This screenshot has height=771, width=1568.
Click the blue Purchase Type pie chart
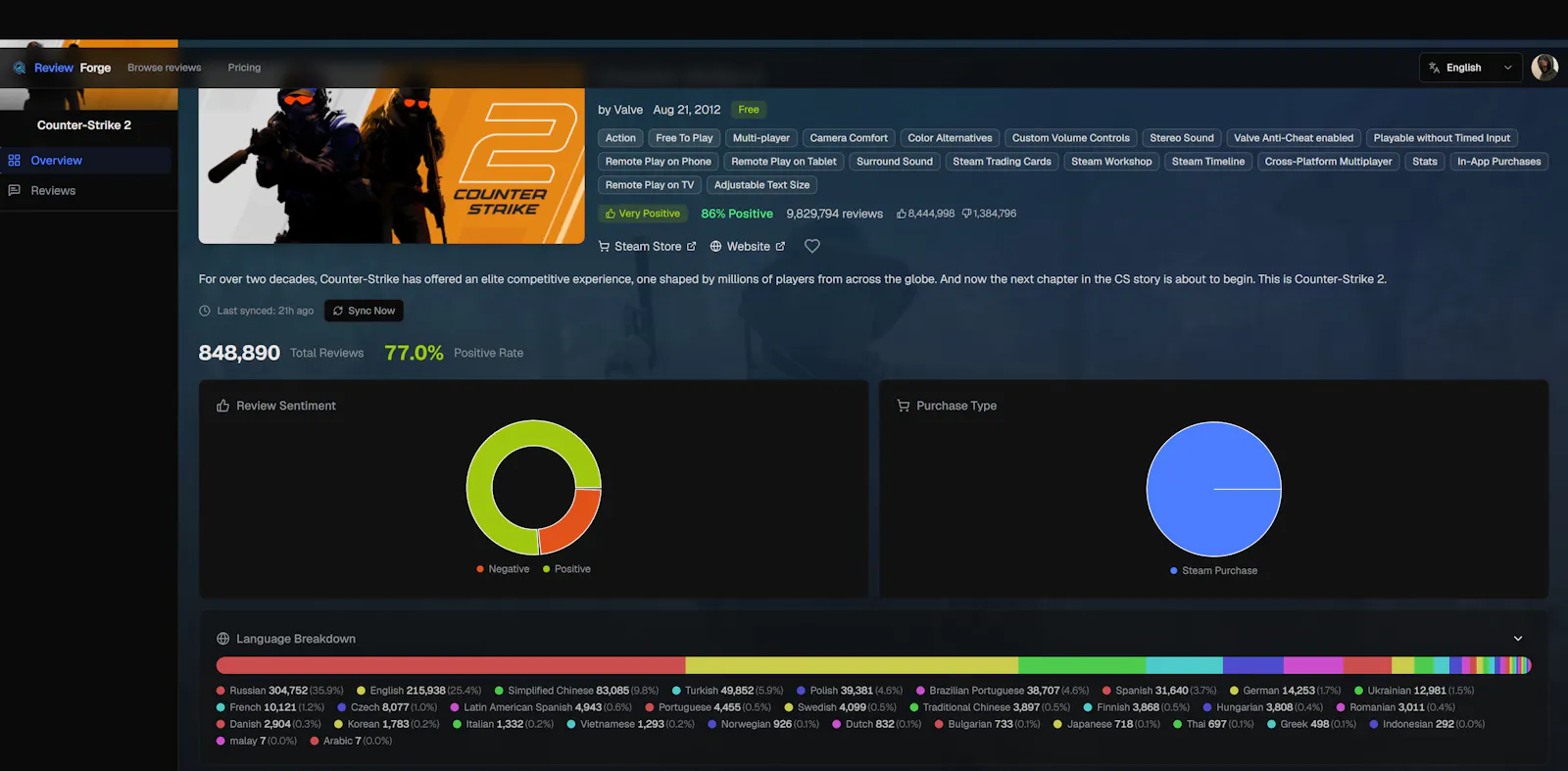click(1213, 489)
